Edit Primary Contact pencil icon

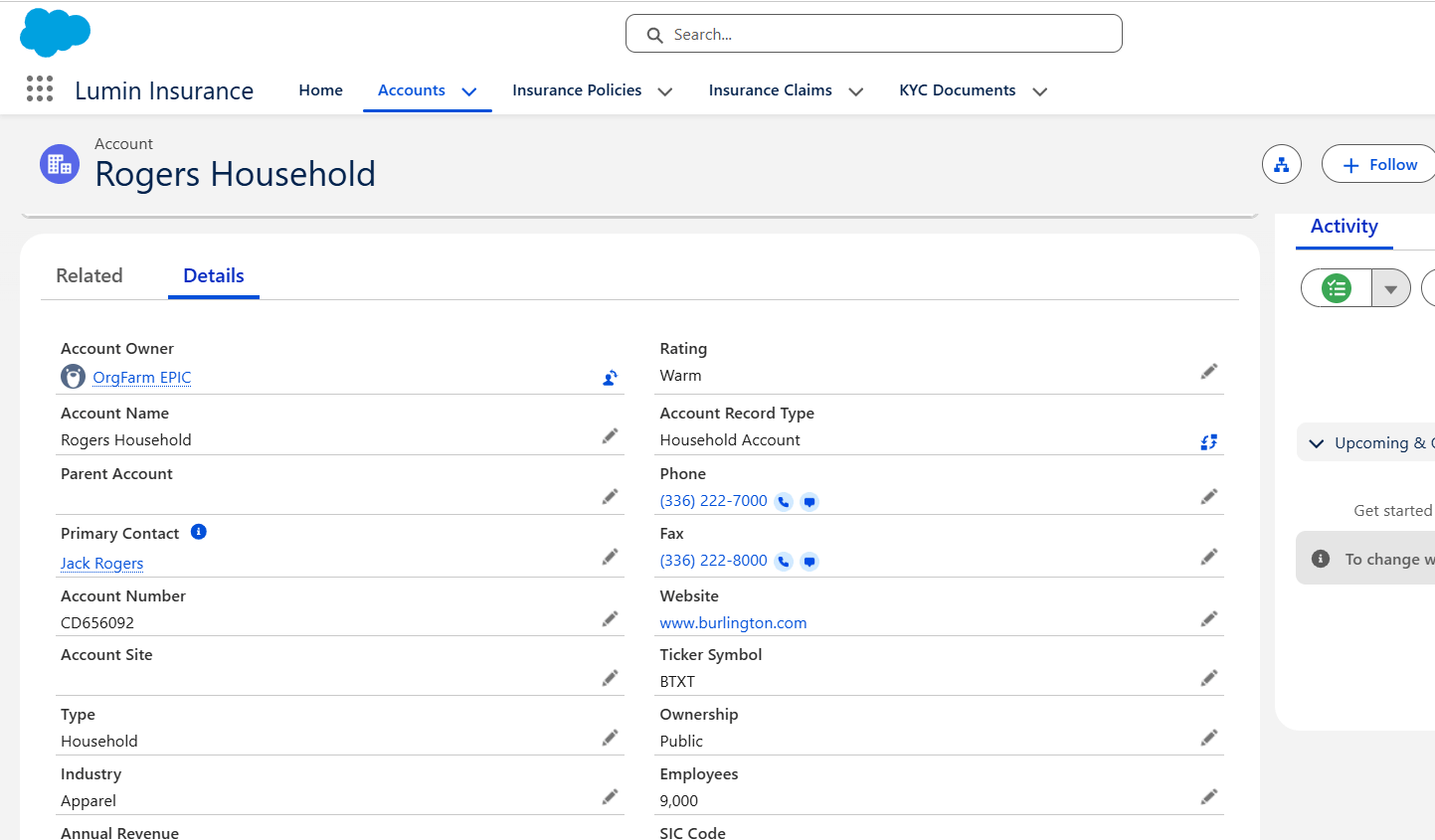pyautogui.click(x=611, y=557)
